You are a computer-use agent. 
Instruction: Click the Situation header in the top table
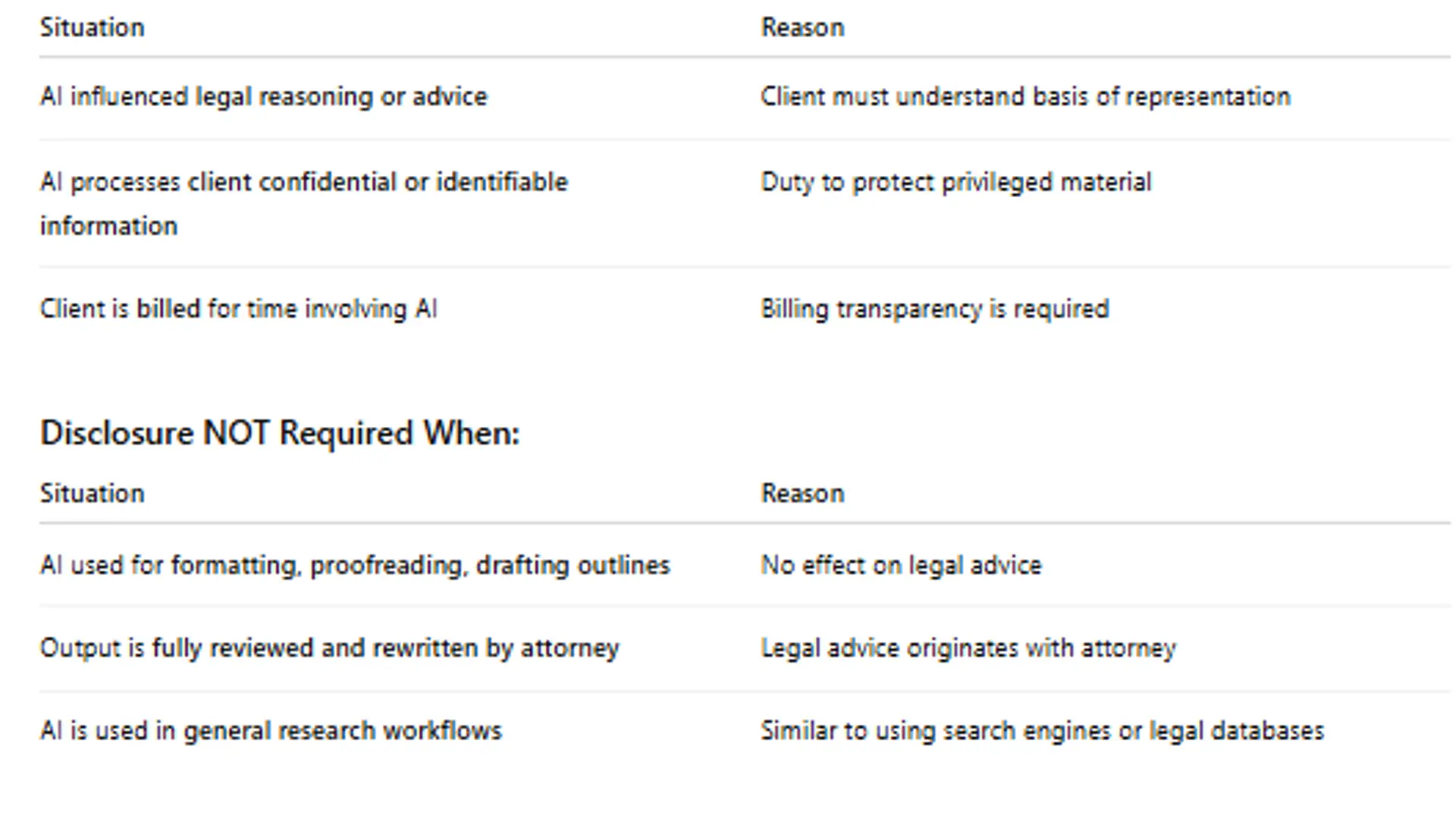pyautogui.click(x=92, y=27)
